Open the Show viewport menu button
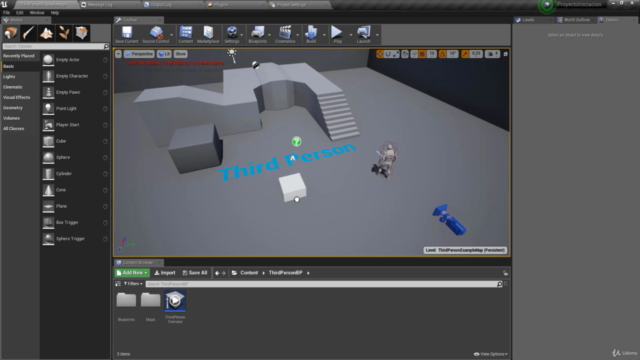The height and width of the screenshot is (360, 640). (180, 54)
